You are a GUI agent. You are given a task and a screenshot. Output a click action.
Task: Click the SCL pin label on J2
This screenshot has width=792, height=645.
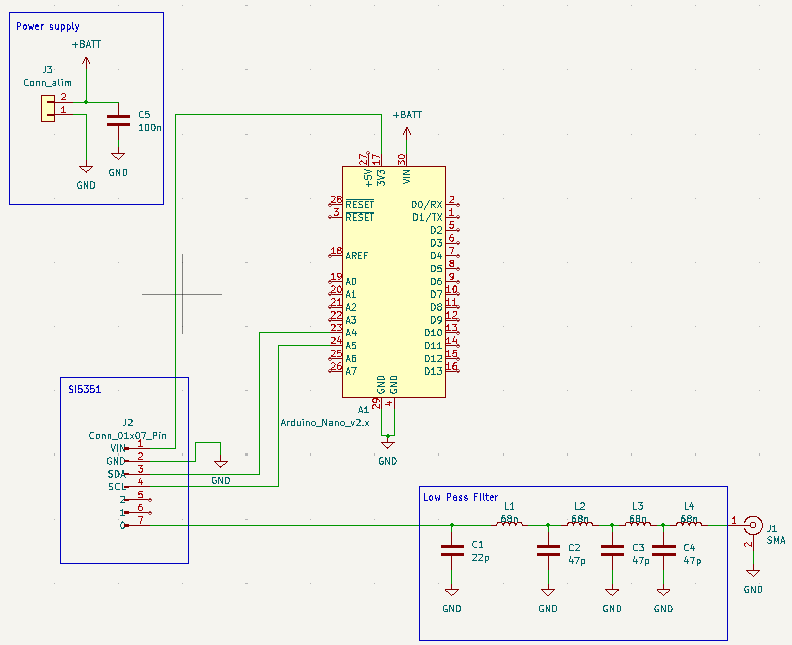point(116,487)
